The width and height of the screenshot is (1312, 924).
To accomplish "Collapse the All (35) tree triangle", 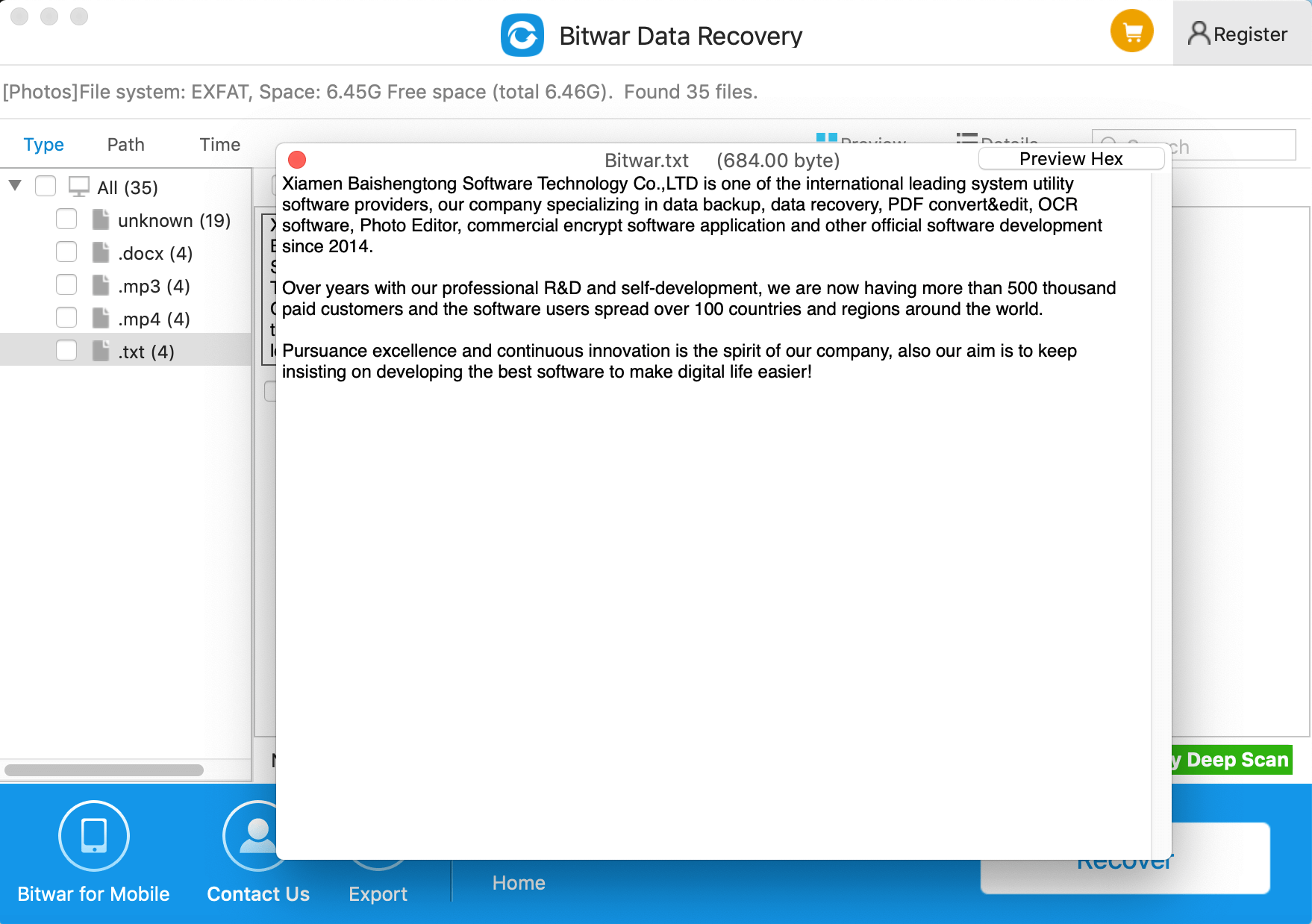I will [15, 185].
